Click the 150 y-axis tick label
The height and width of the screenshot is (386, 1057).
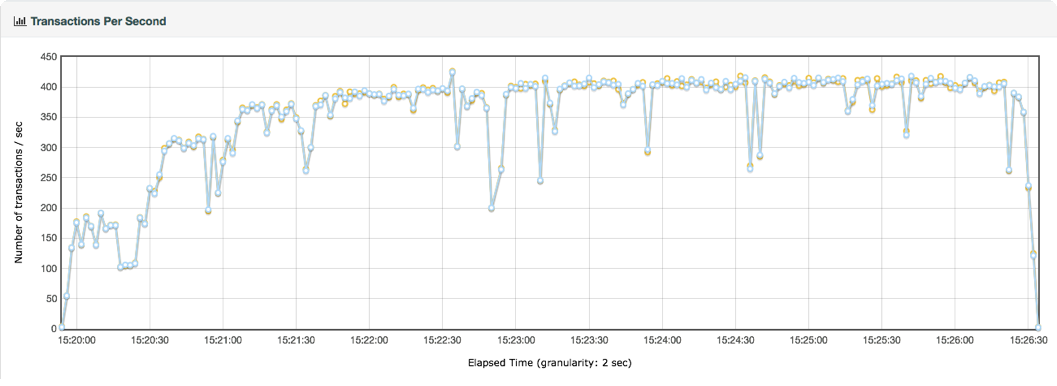[x=48, y=238]
